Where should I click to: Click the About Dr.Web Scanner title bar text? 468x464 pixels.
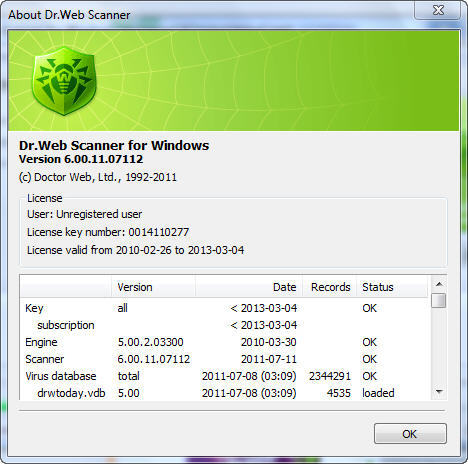[x=69, y=15]
